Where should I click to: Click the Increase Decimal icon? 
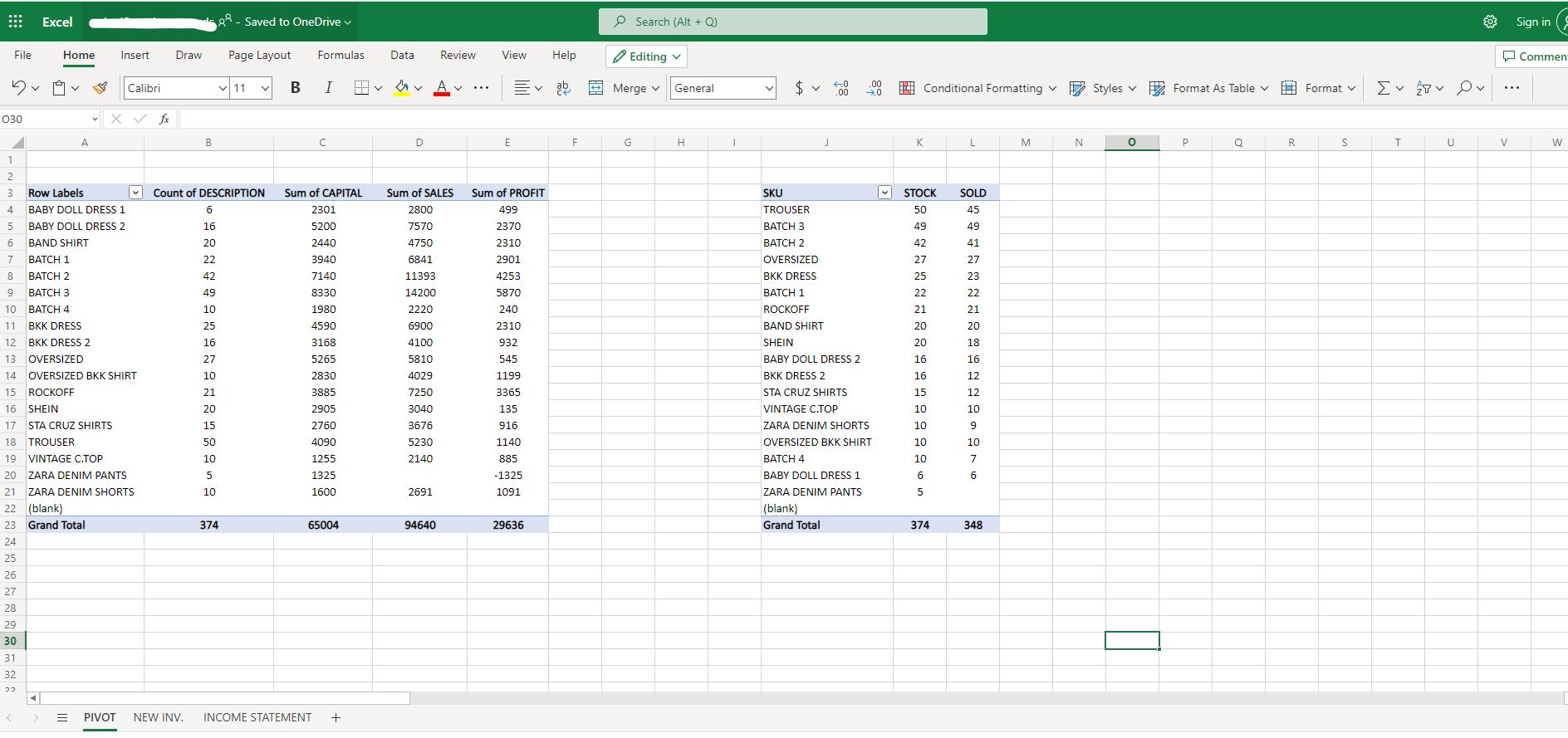pos(841,88)
